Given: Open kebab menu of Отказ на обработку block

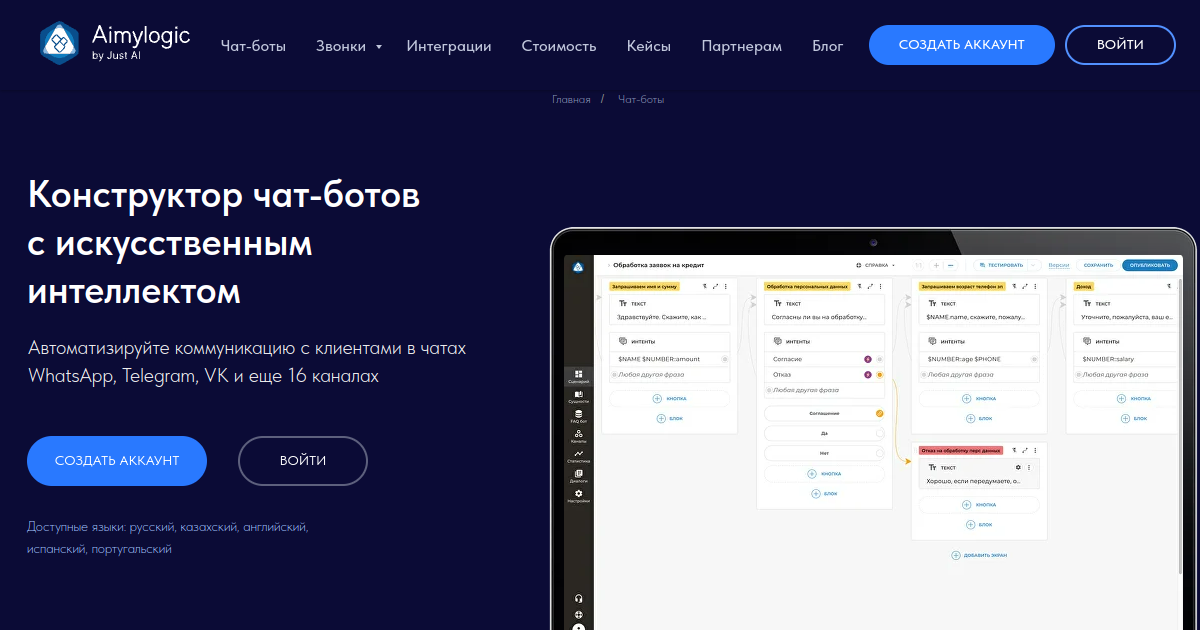Looking at the screenshot, I should tap(1034, 450).
